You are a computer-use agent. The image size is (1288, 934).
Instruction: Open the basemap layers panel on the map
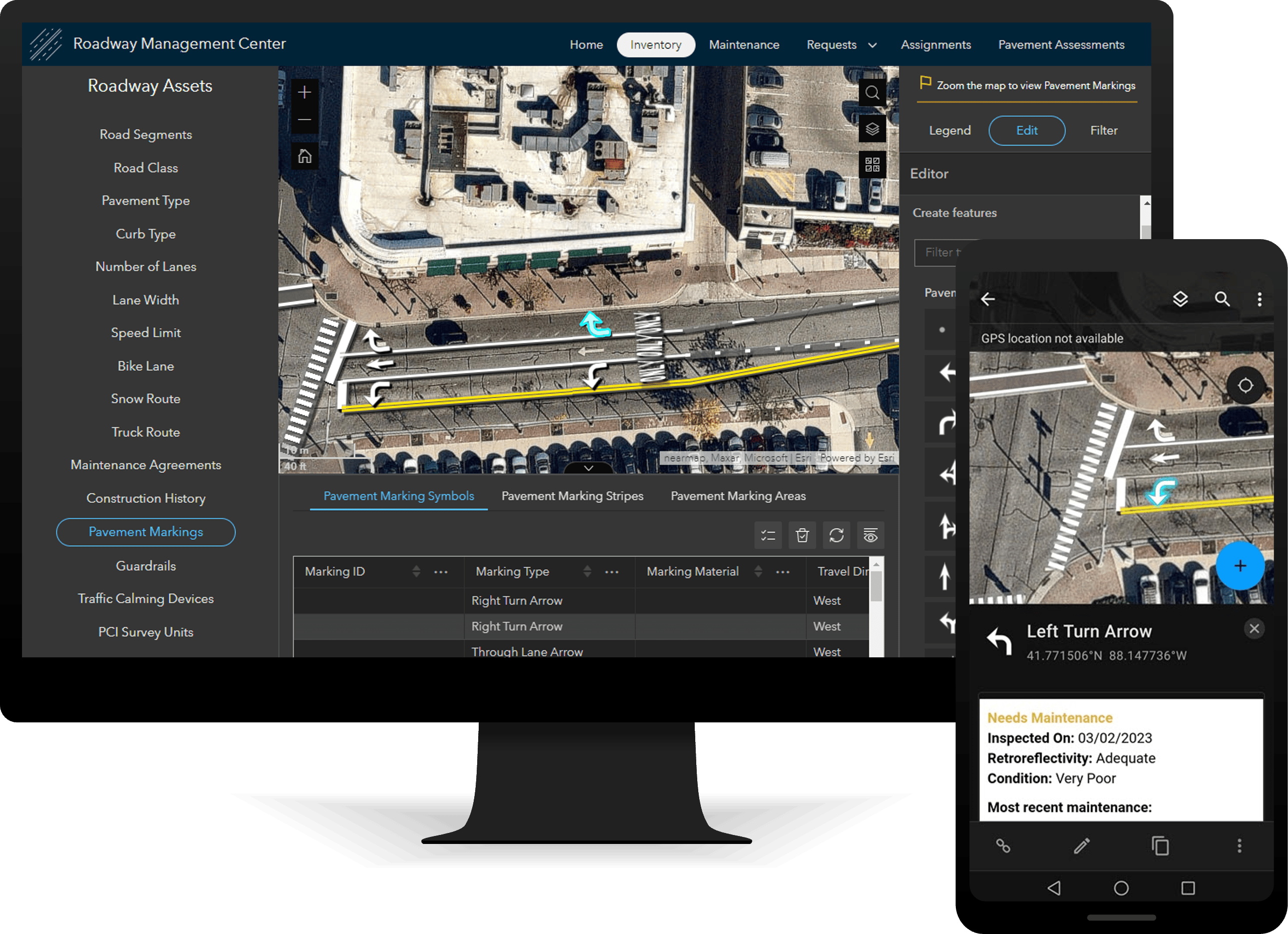pos(872,129)
